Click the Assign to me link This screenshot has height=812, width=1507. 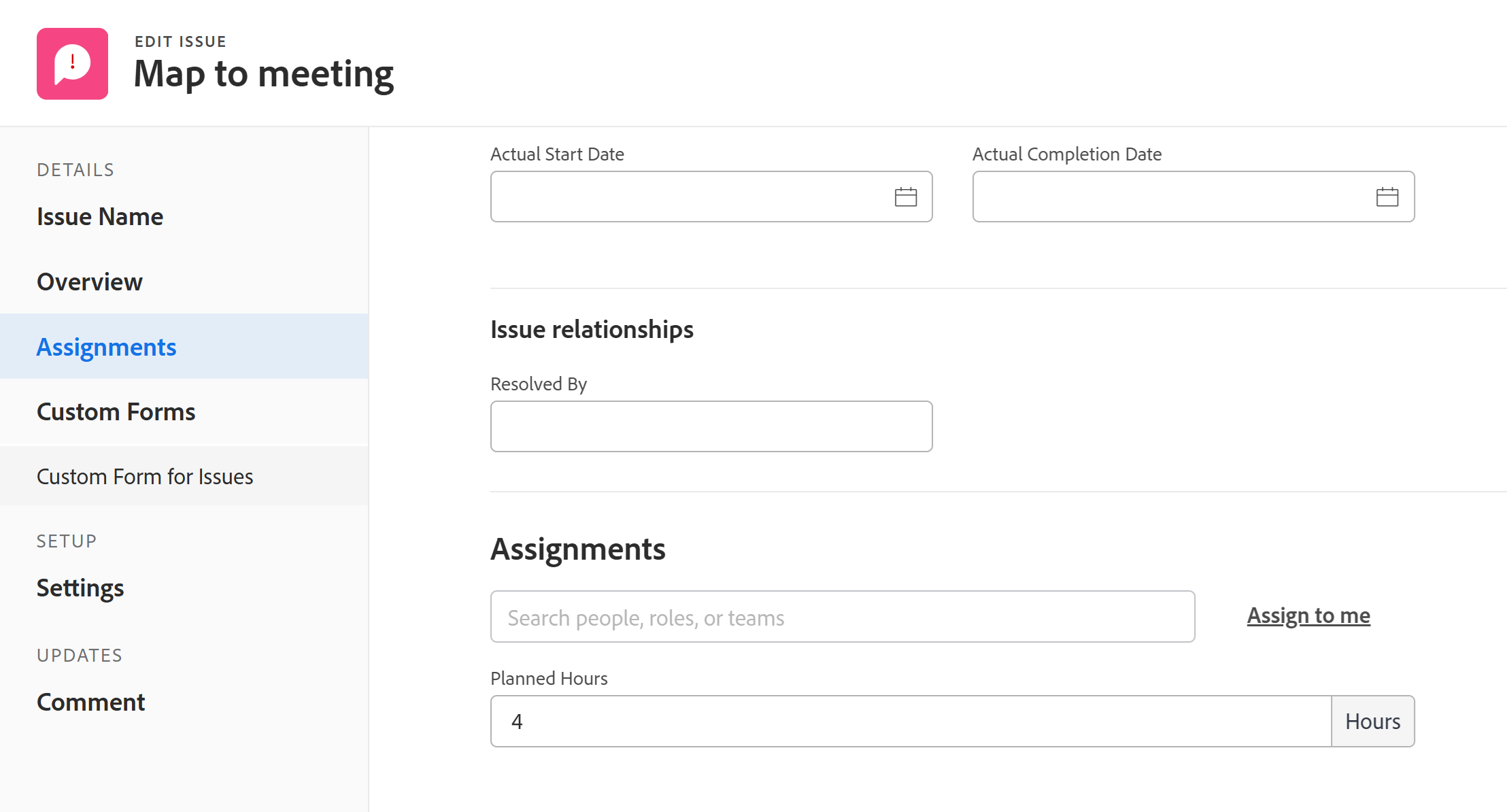[1308, 615]
